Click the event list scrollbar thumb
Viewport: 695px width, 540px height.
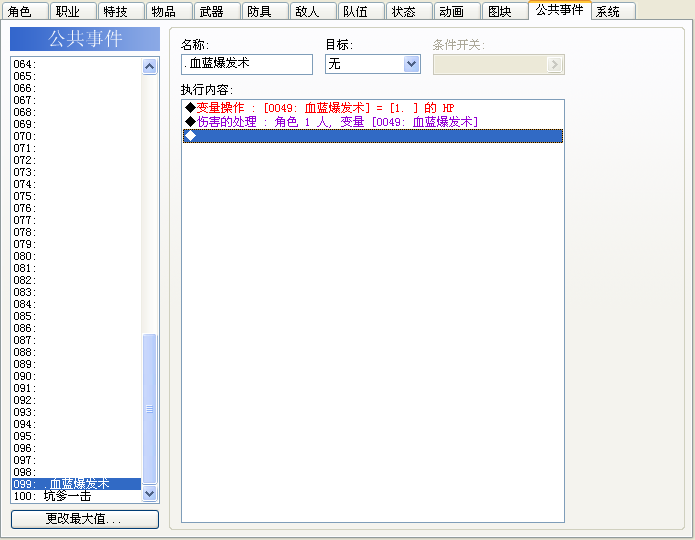[150, 409]
